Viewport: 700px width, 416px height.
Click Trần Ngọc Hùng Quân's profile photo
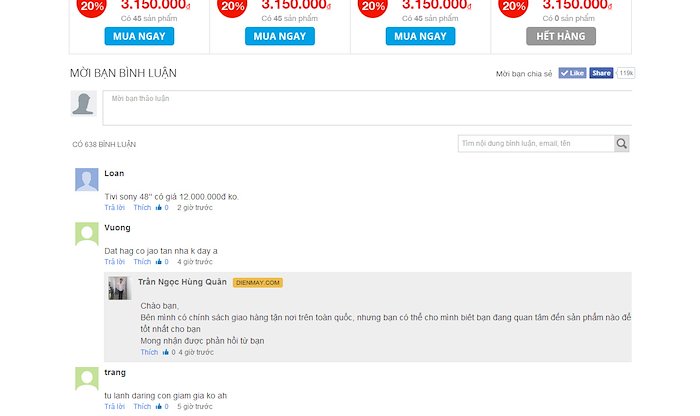(119, 288)
